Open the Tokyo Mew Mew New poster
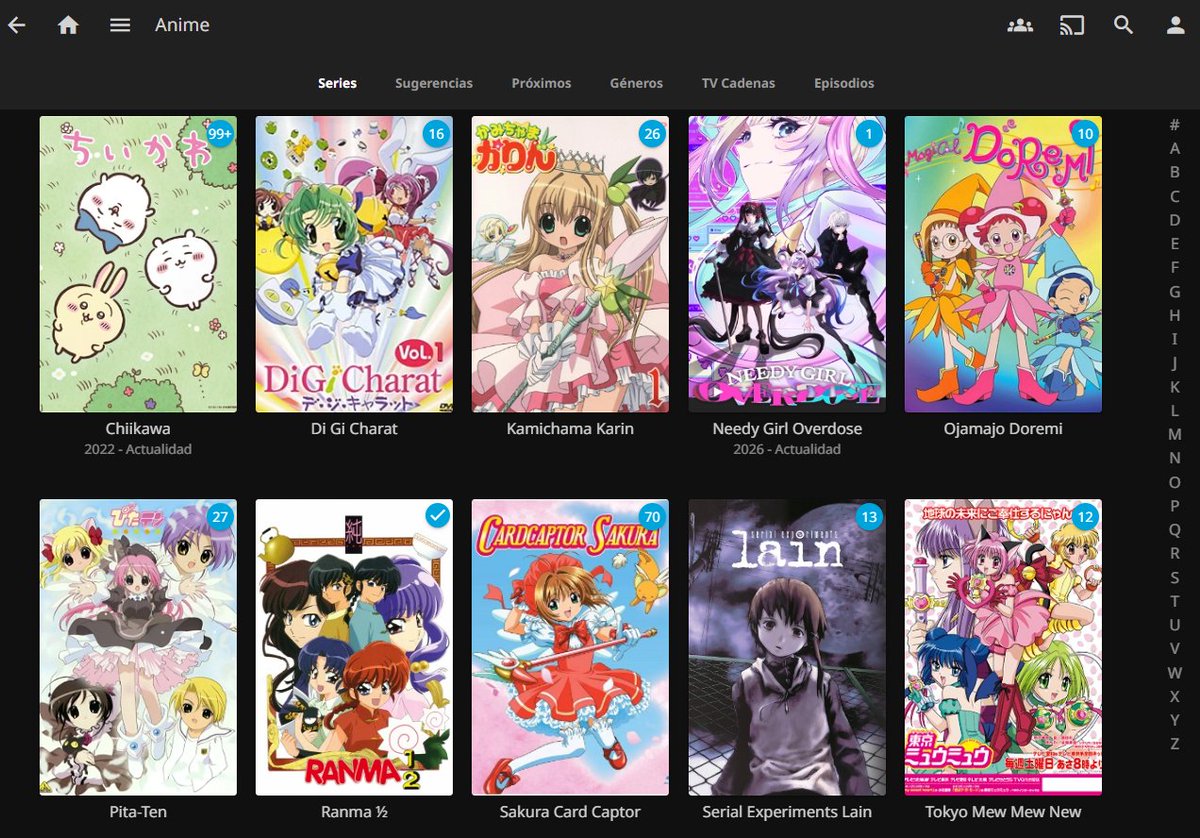Viewport: 1200px width, 838px height. [x=1003, y=647]
